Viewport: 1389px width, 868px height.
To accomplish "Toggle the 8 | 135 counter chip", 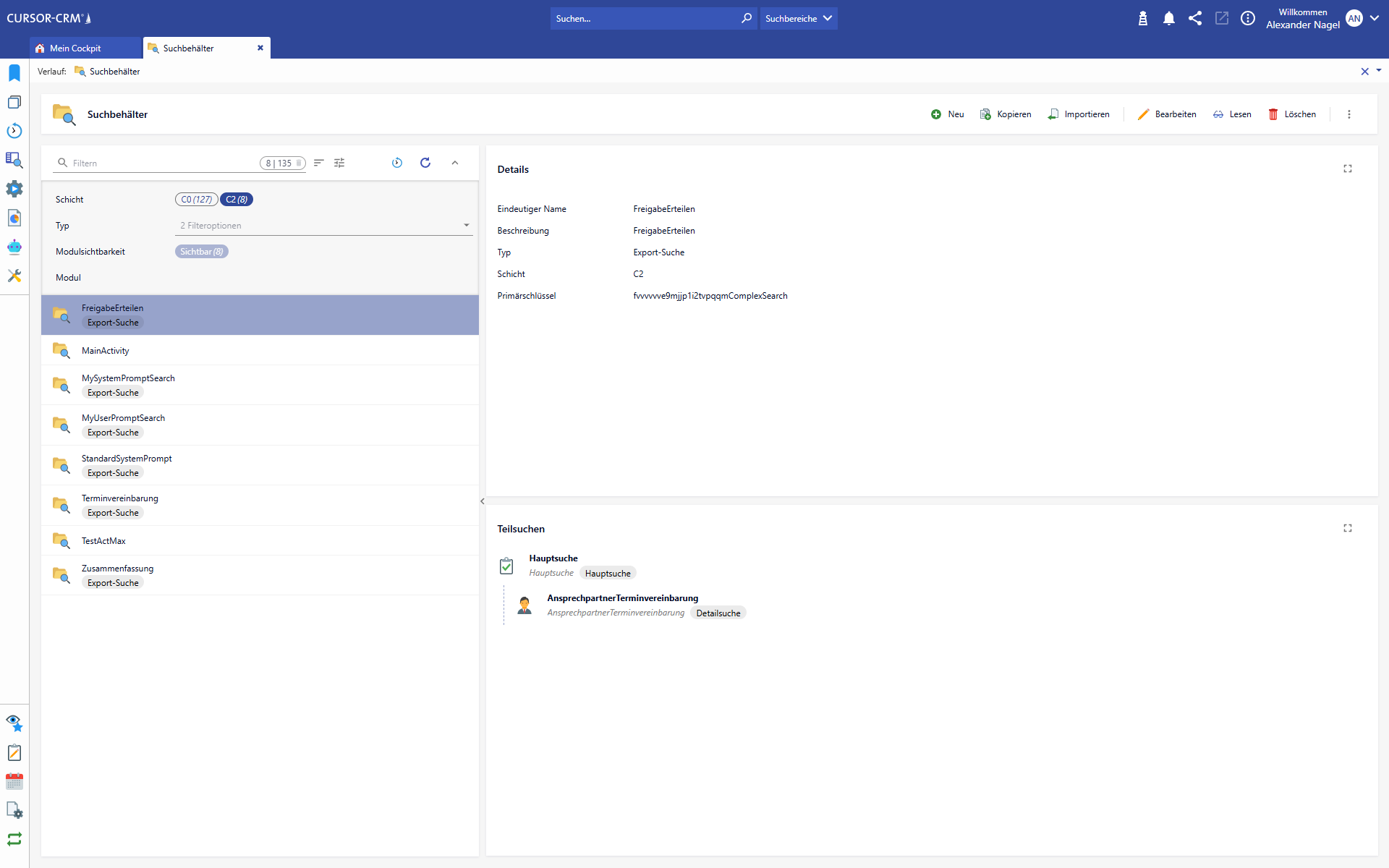I will (283, 163).
